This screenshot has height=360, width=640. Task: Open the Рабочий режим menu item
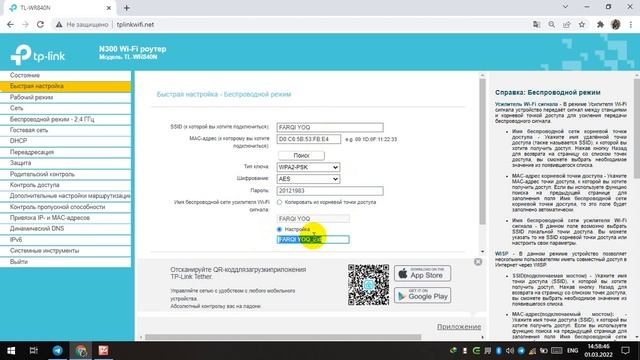coord(65,97)
